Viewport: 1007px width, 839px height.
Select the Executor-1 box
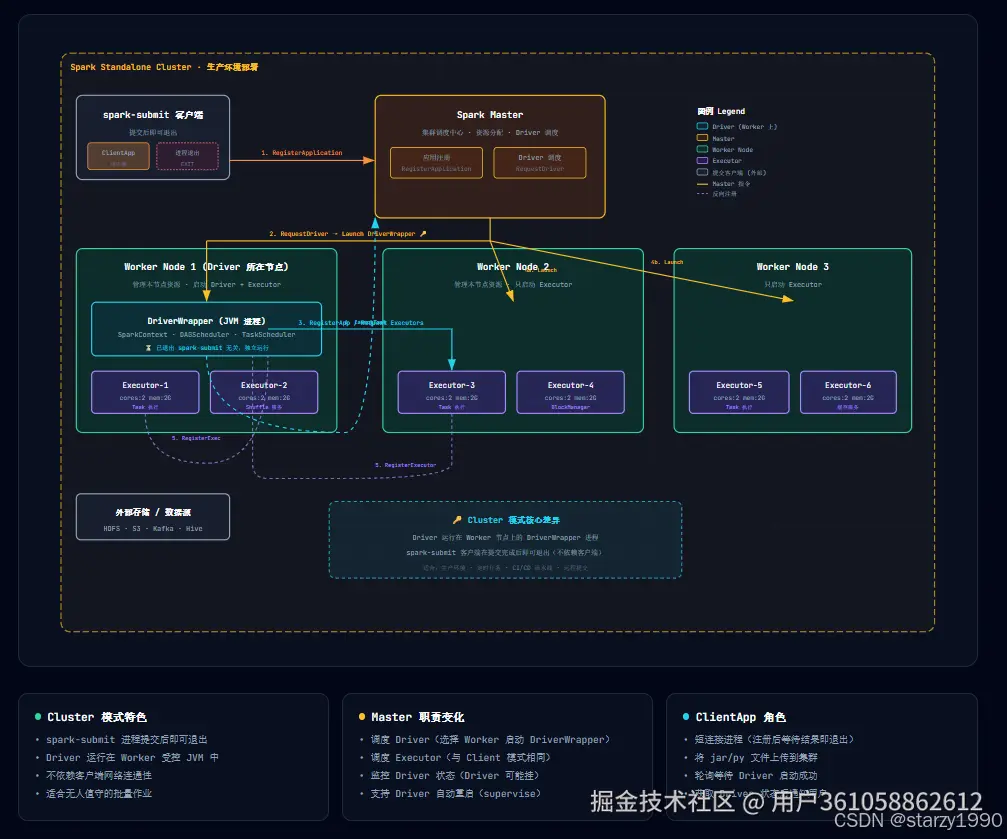[145, 392]
